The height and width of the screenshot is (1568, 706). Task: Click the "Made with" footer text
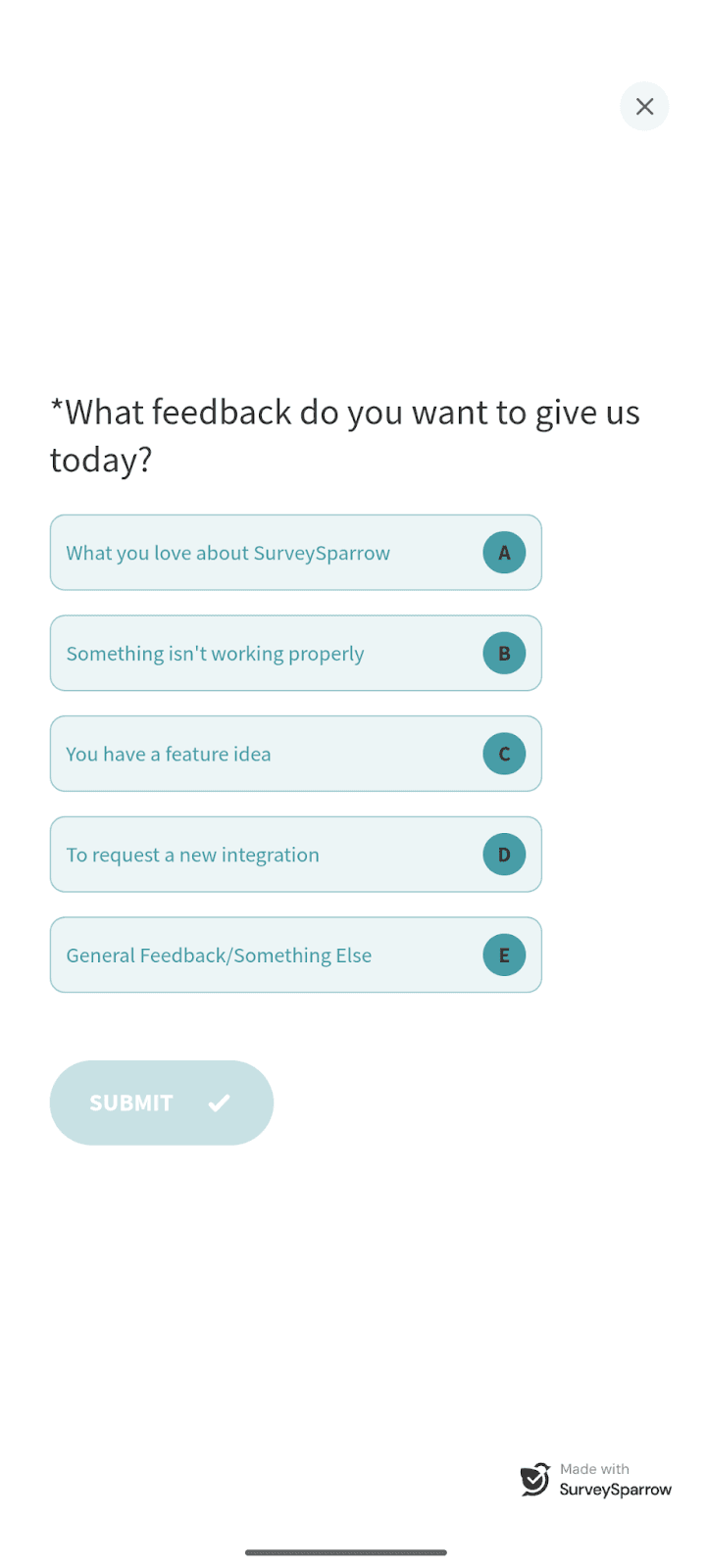tap(594, 1469)
